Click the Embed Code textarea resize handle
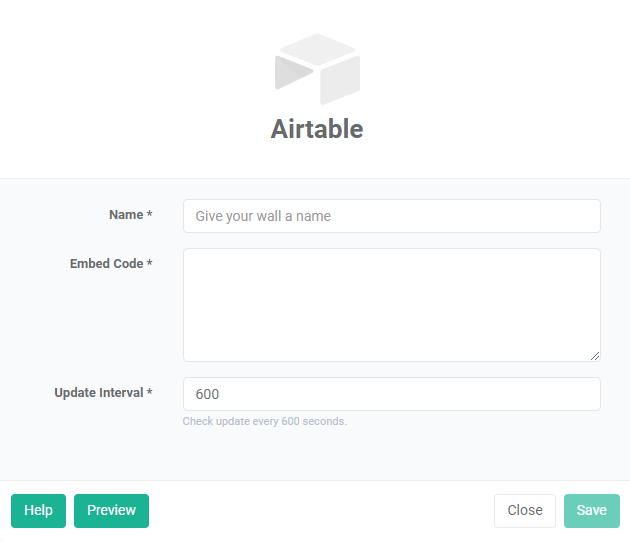The height and width of the screenshot is (543, 630). (595, 356)
